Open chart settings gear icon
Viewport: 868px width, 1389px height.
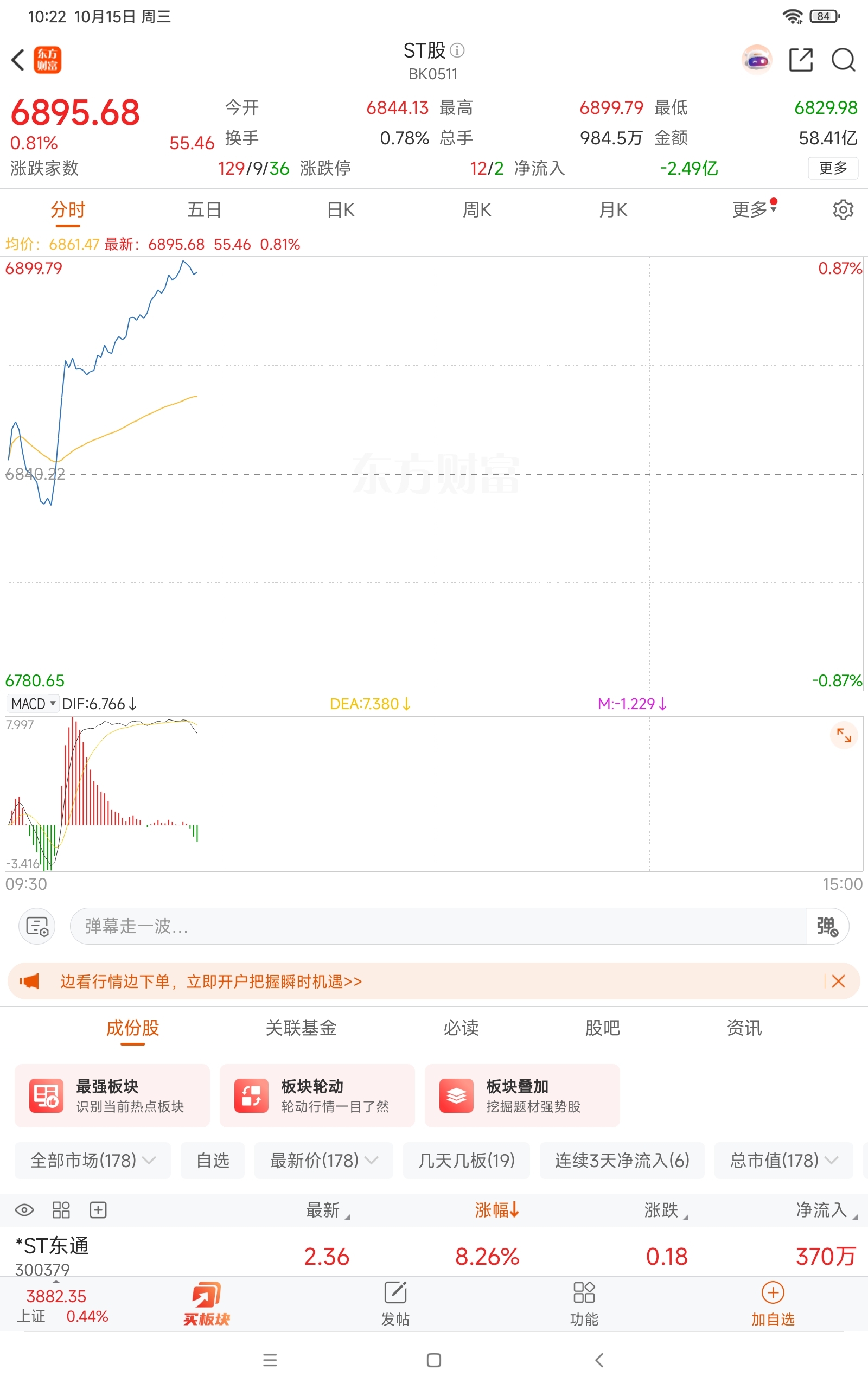point(842,210)
